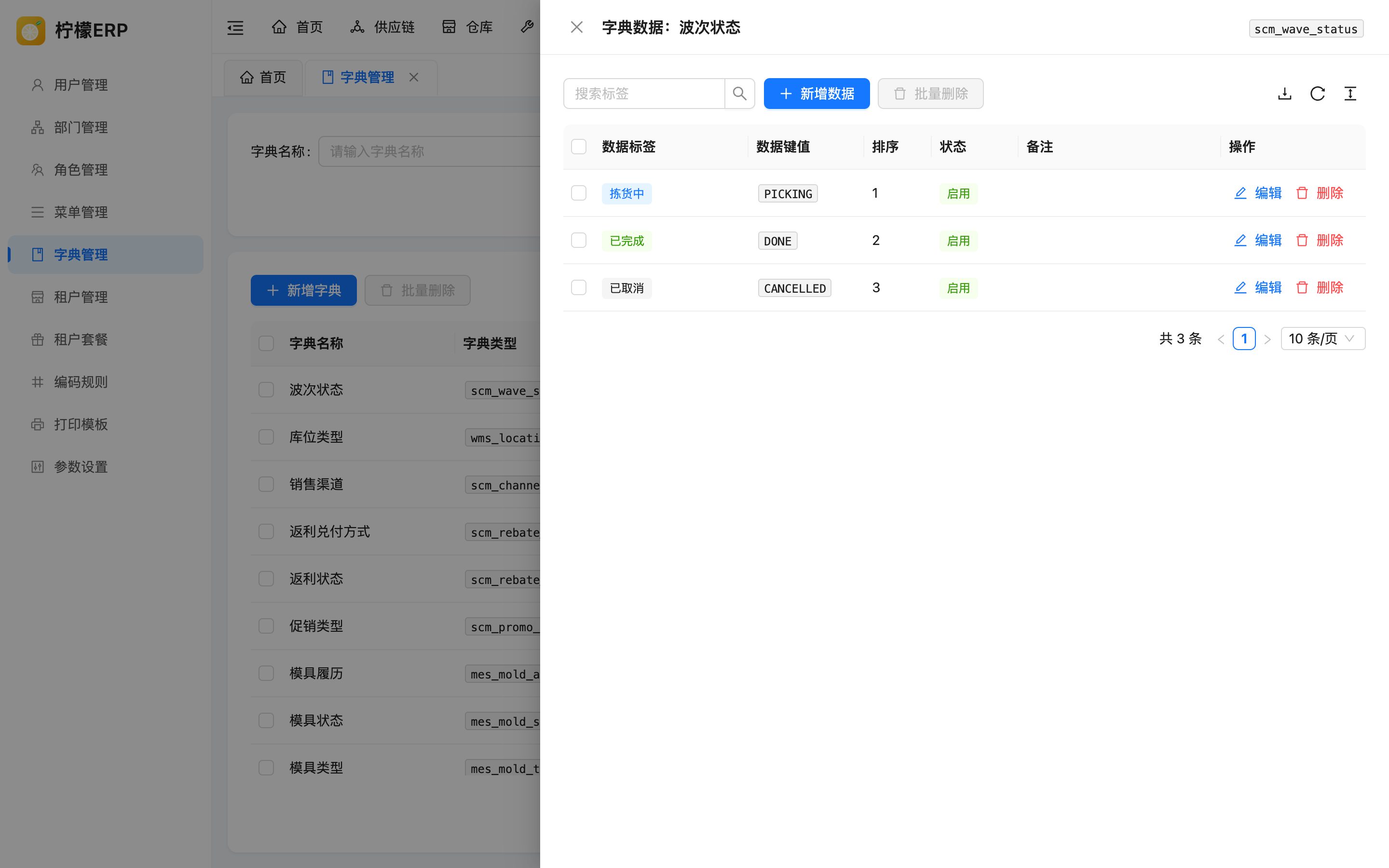
Task: Delete the 拣货中 PICKING row
Action: point(1319,193)
